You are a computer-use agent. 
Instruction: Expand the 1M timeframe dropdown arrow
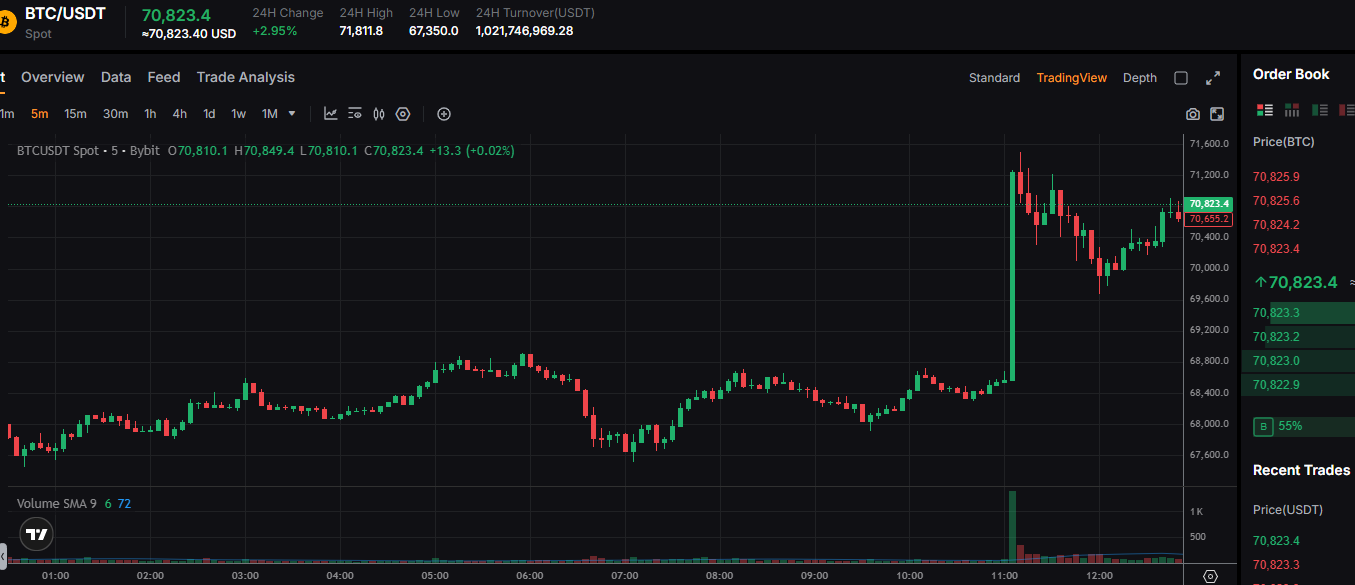point(291,113)
